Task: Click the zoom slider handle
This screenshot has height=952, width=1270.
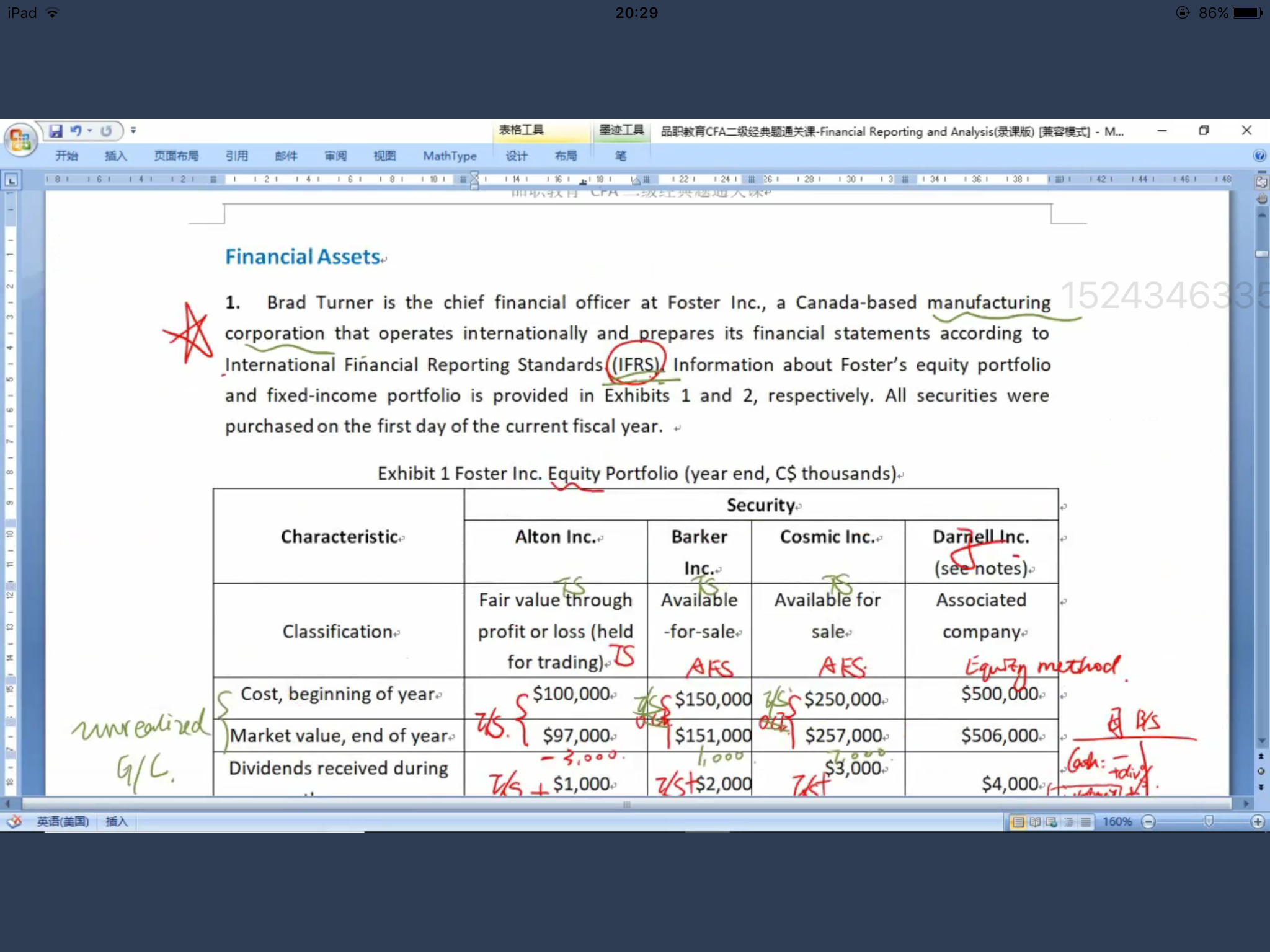Action: (x=1208, y=822)
